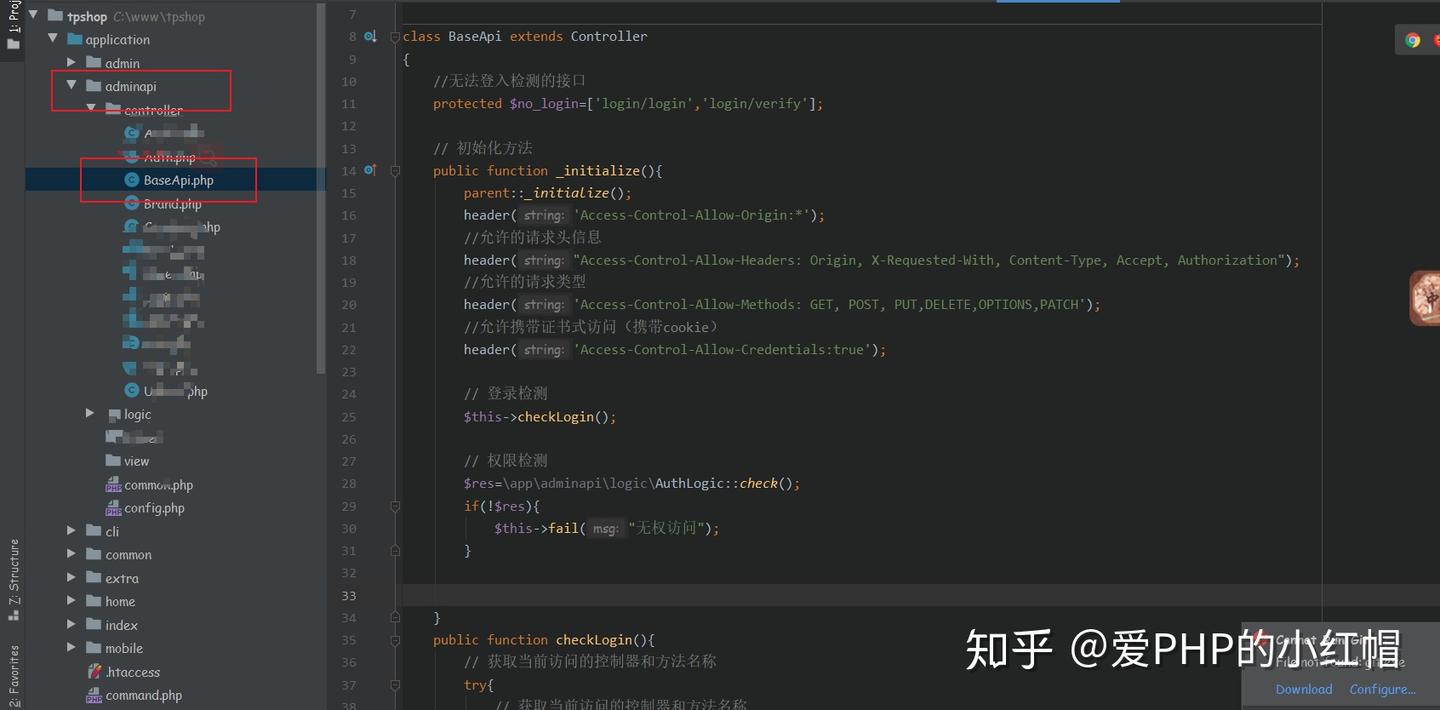Click the view folder icon
The width and height of the screenshot is (1440, 710).
tap(113, 461)
